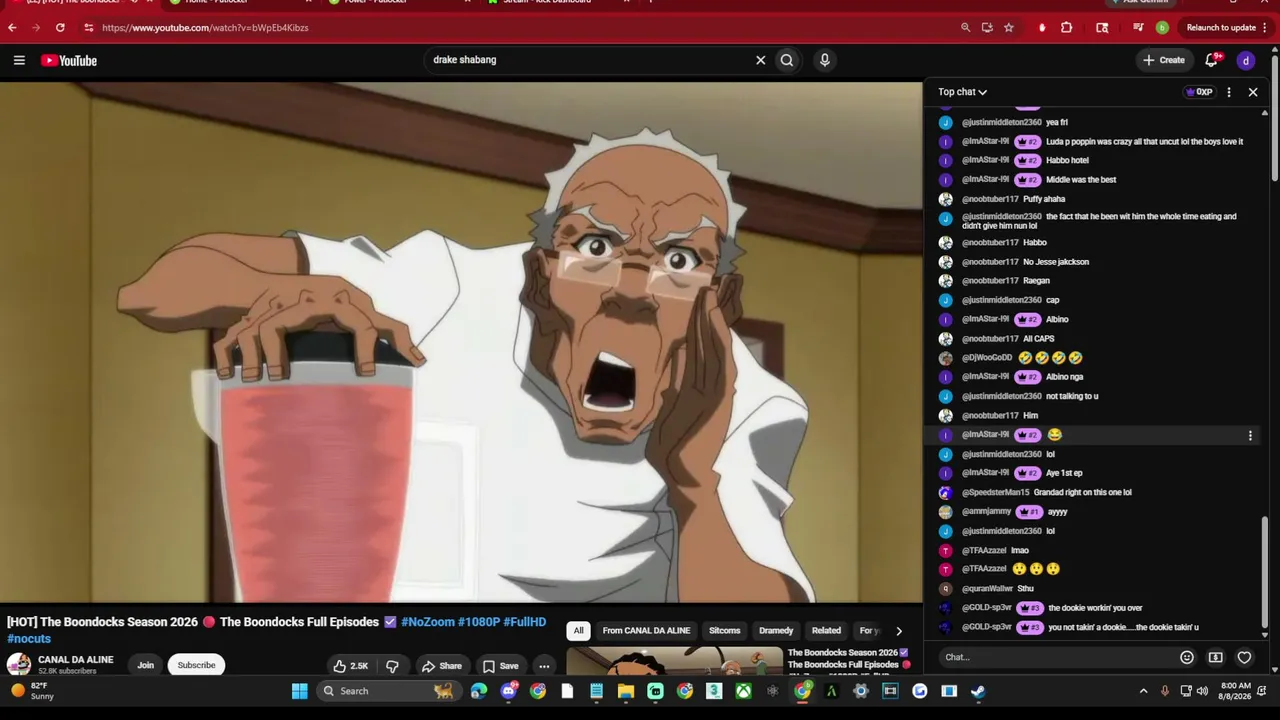The image size is (1280, 720).
Task: Click @quranWallwr's chat message
Action: click(1025, 589)
